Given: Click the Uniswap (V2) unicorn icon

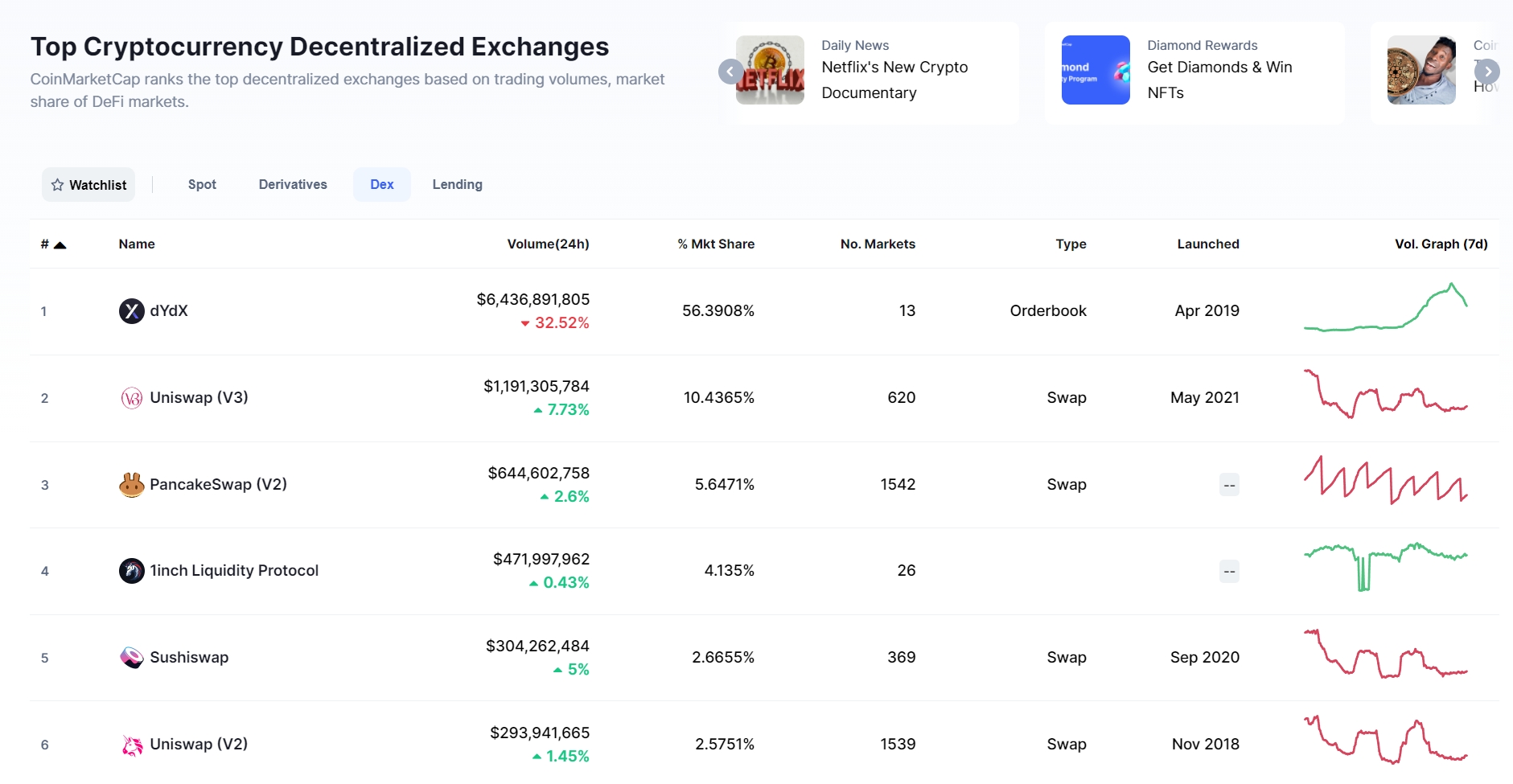Looking at the screenshot, I should (132, 745).
